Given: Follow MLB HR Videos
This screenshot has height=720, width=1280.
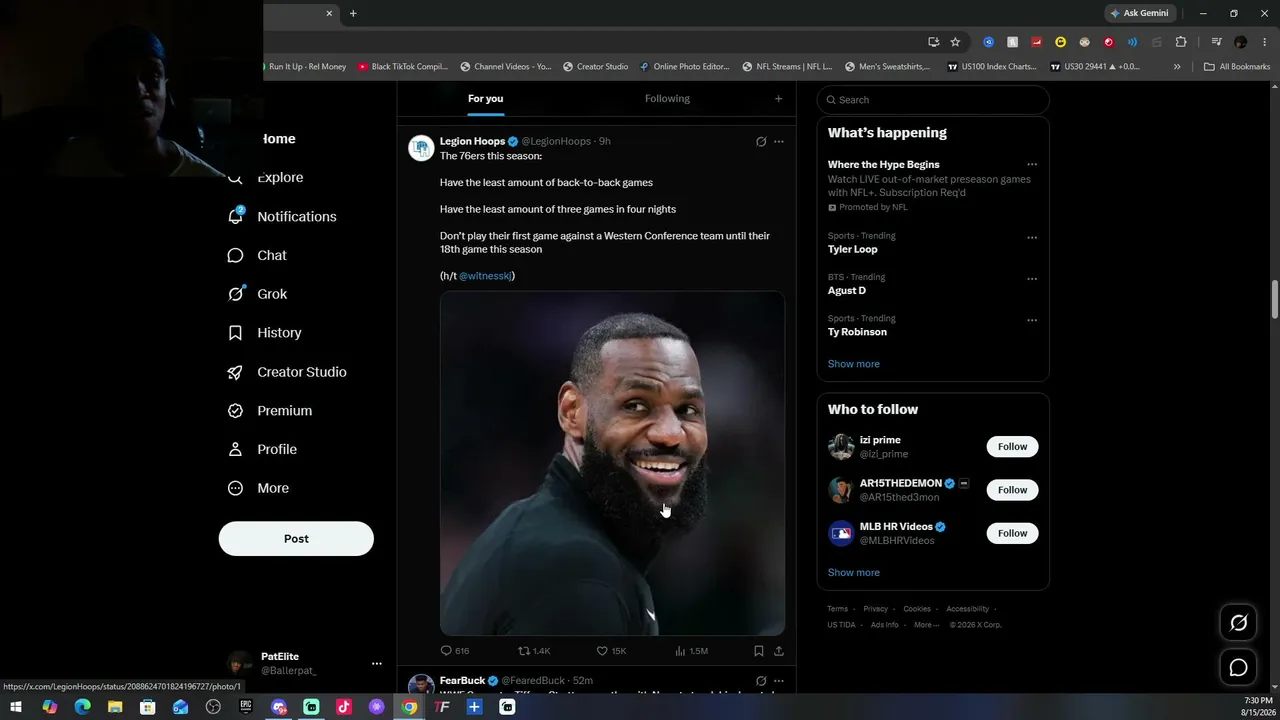Looking at the screenshot, I should pyautogui.click(x=1012, y=533).
